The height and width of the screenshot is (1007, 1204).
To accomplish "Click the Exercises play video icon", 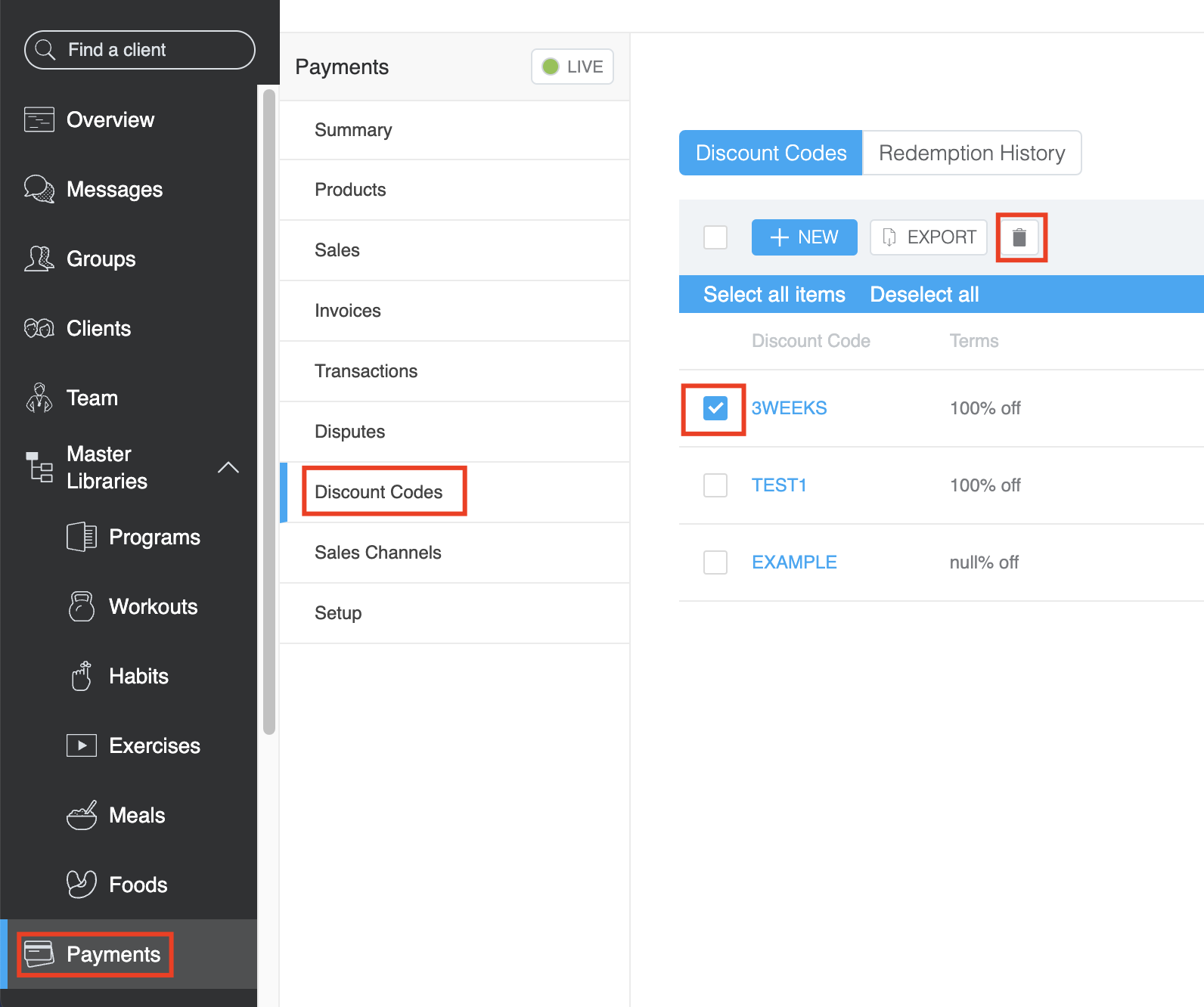I will 82,745.
